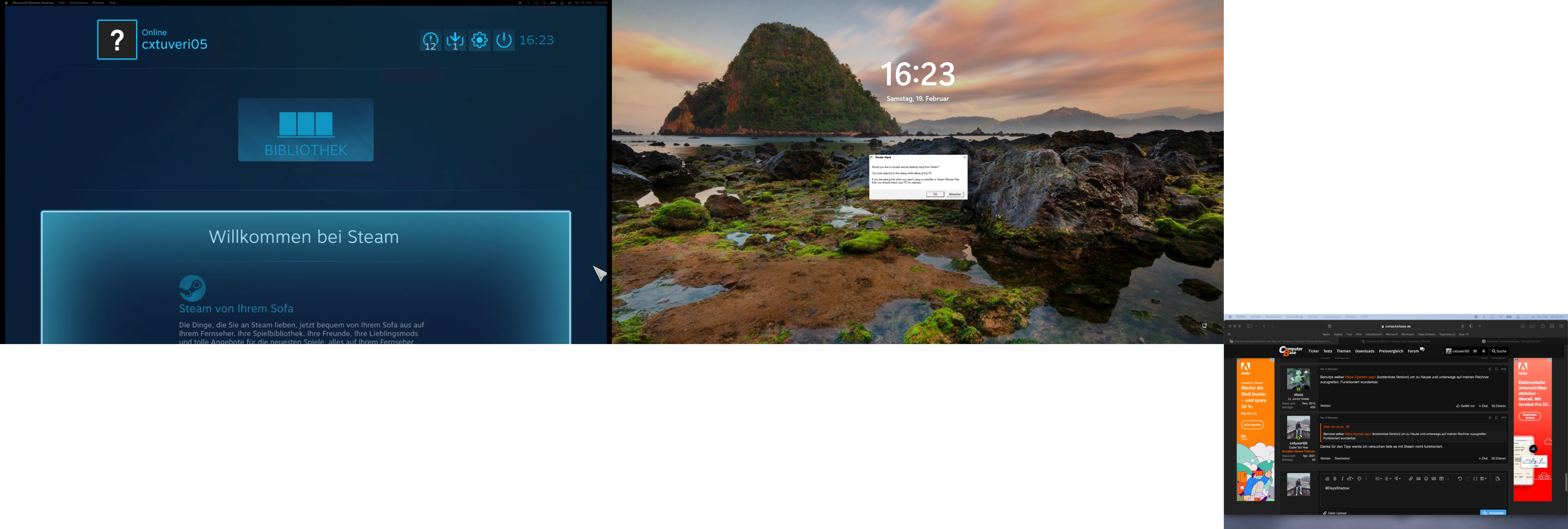Expand the font size dropdown in editor
1568x529 pixels.
tap(1351, 479)
